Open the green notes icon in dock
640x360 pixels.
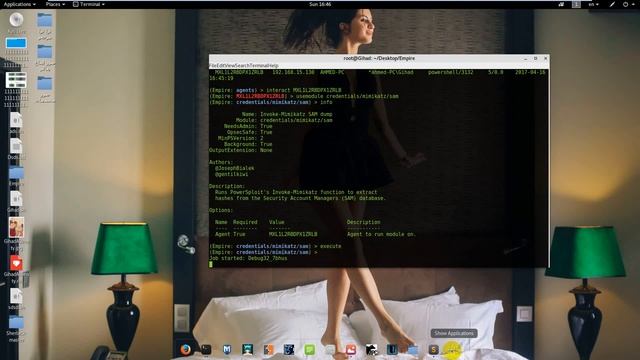click(310, 349)
